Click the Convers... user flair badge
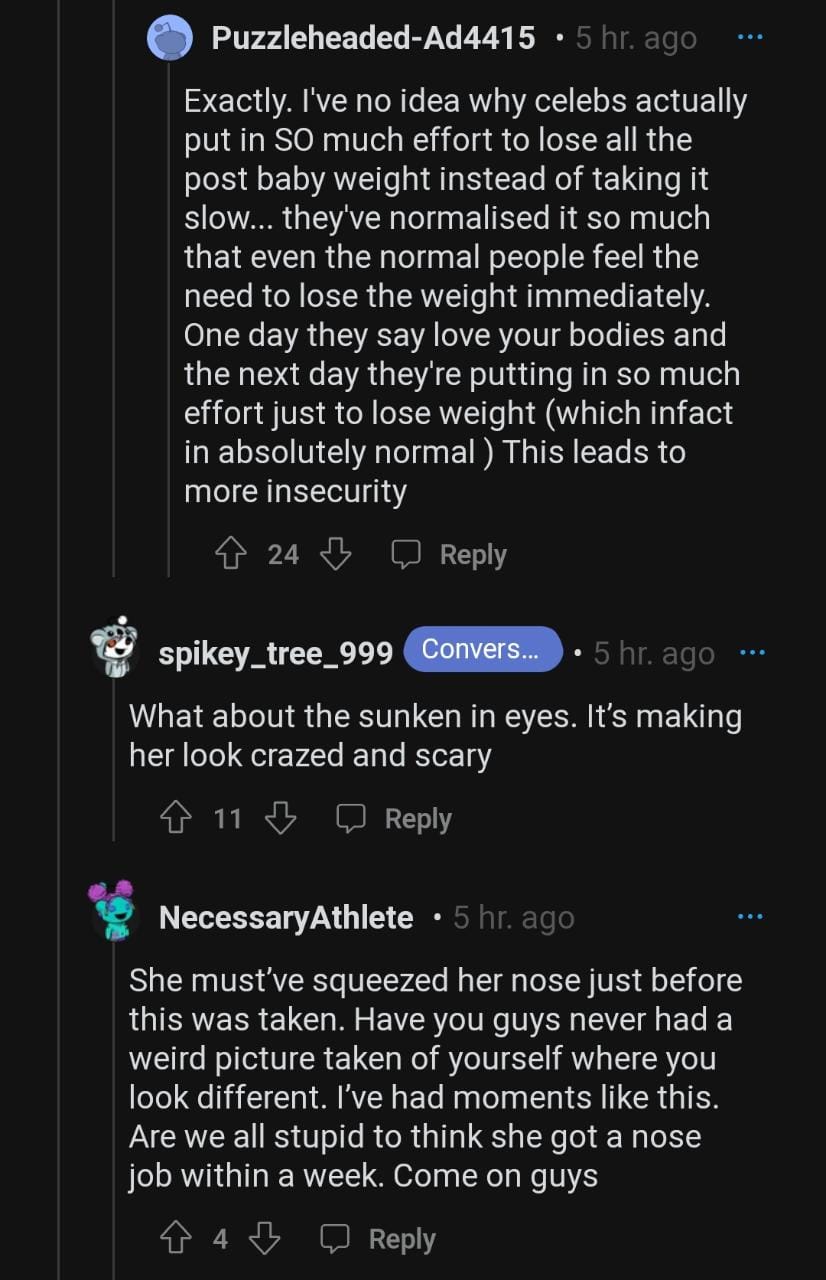Screen dimensions: 826x1280 [x=482, y=649]
